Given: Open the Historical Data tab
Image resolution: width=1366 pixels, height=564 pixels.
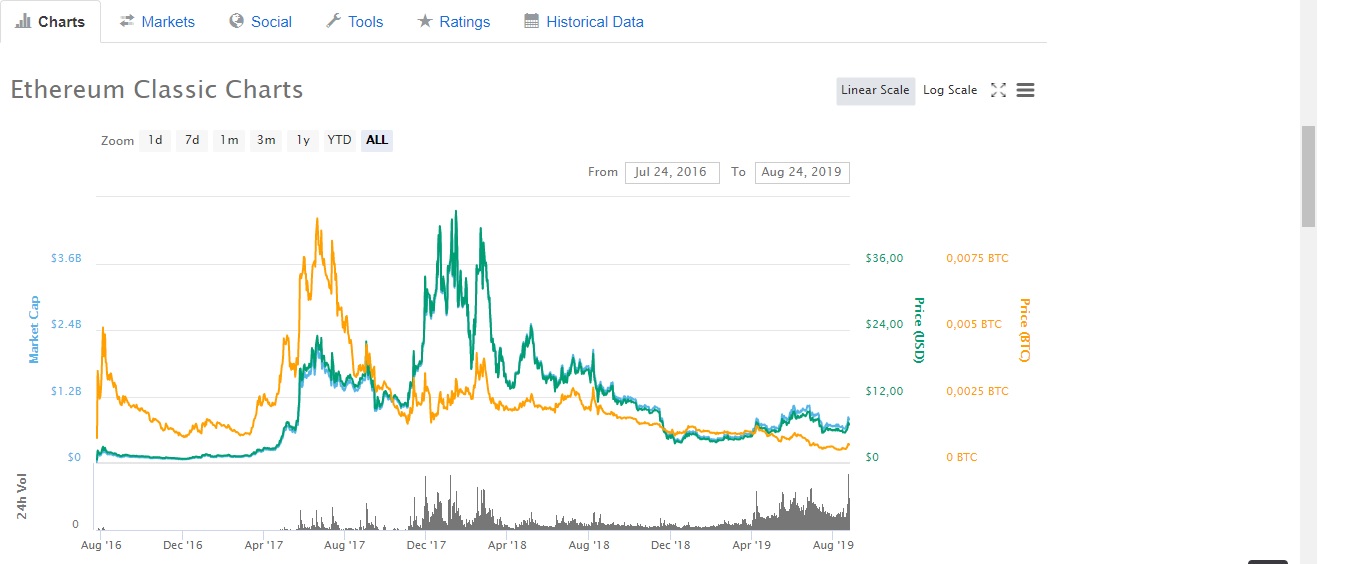Looking at the screenshot, I should (595, 21).
